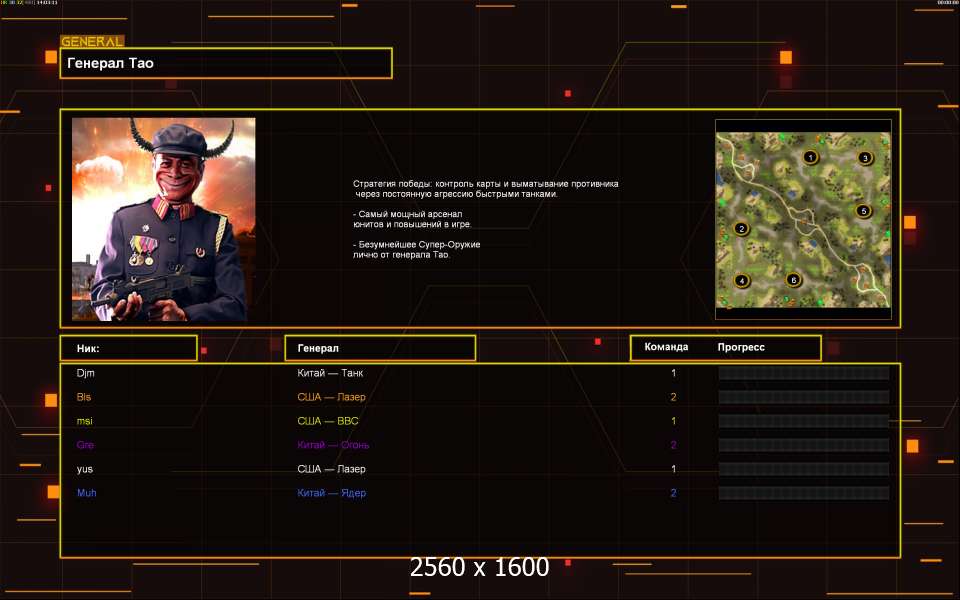The width and height of the screenshot is (960, 600).
Task: Click the Генерал Тао title box
Action: pos(226,63)
